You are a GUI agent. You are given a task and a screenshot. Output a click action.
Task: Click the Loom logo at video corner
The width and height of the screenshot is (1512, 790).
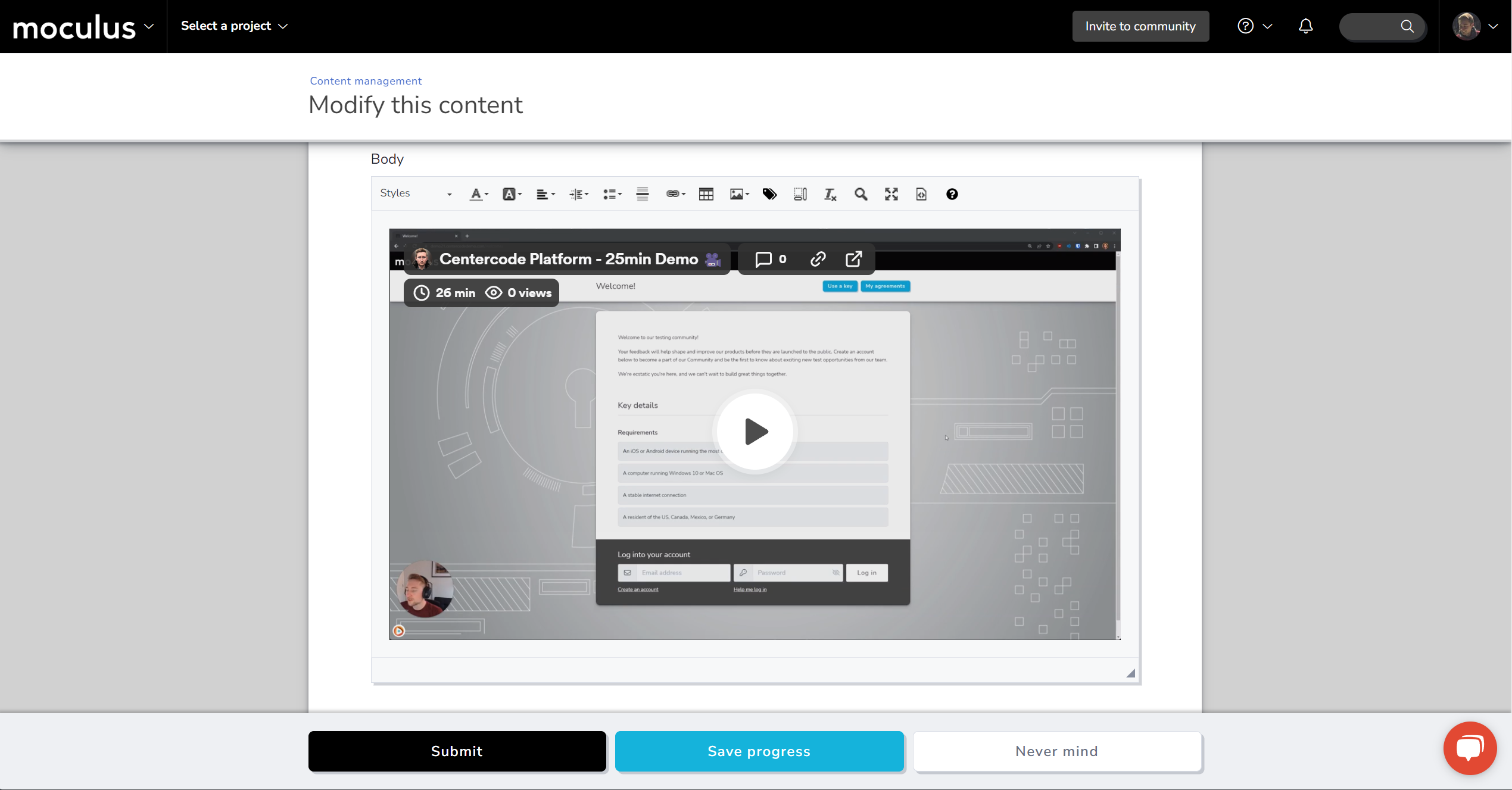click(x=399, y=631)
